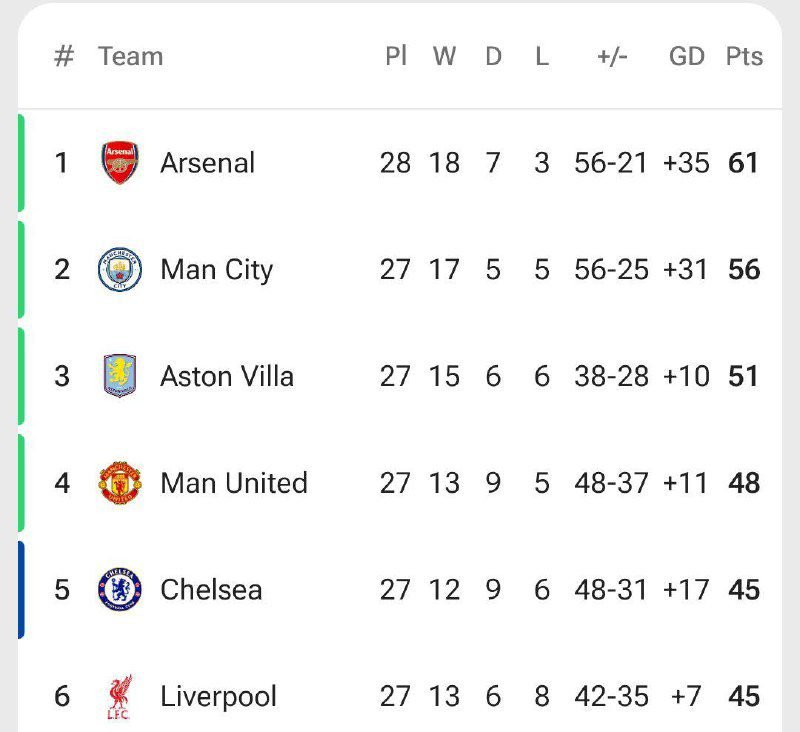Select the Pl matches played header

pyautogui.click(x=396, y=56)
